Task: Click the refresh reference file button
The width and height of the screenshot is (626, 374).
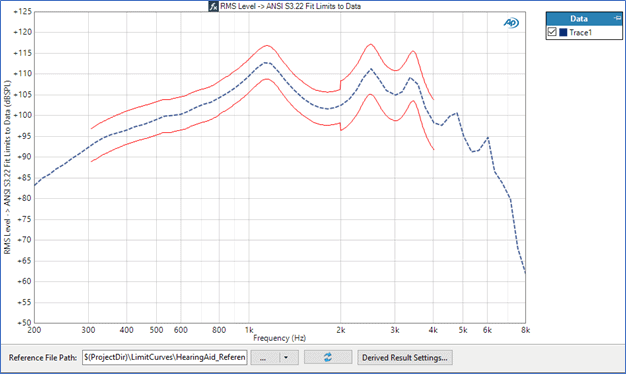Action: 328,357
